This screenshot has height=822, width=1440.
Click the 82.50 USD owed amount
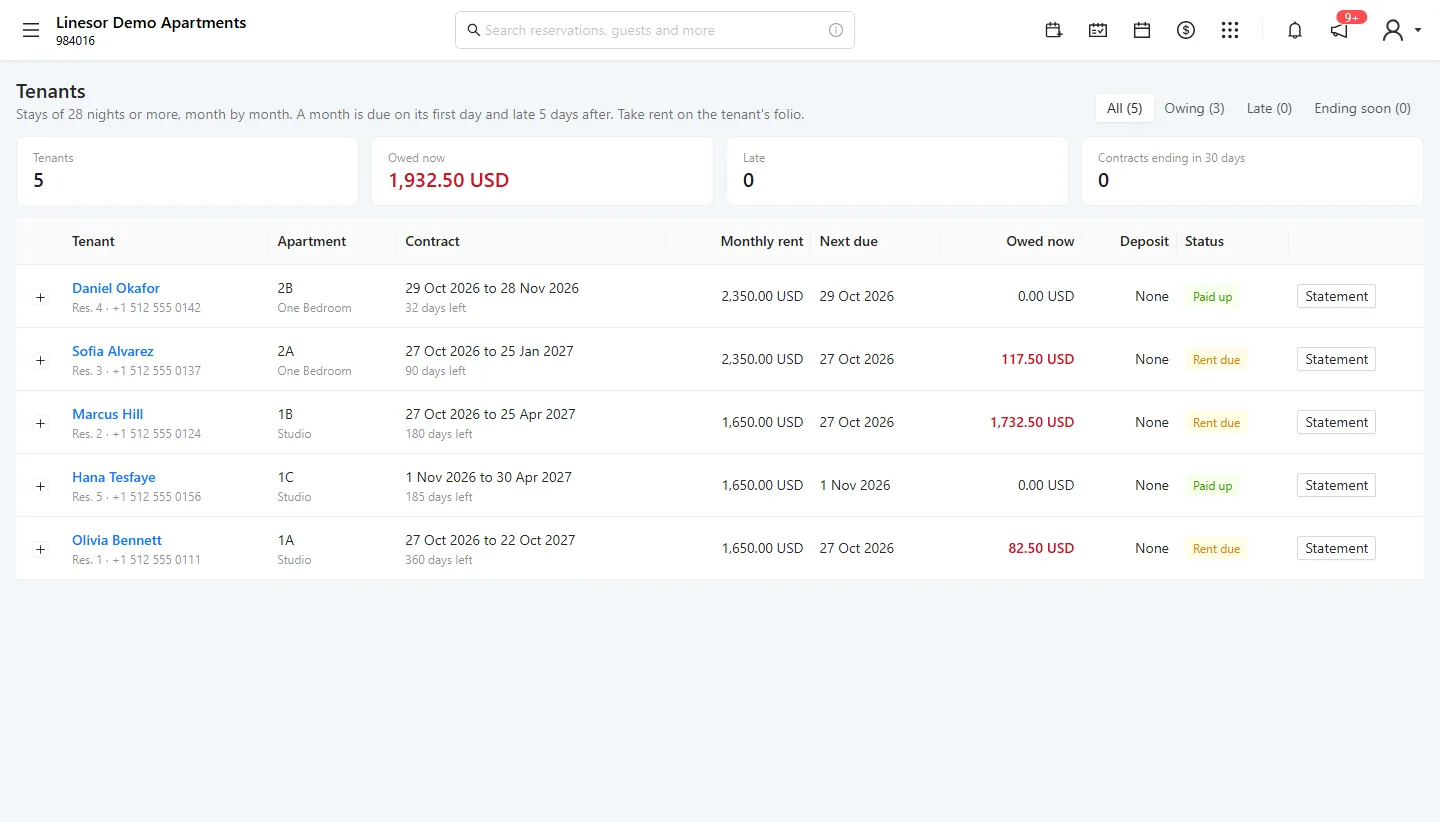pos(1041,548)
